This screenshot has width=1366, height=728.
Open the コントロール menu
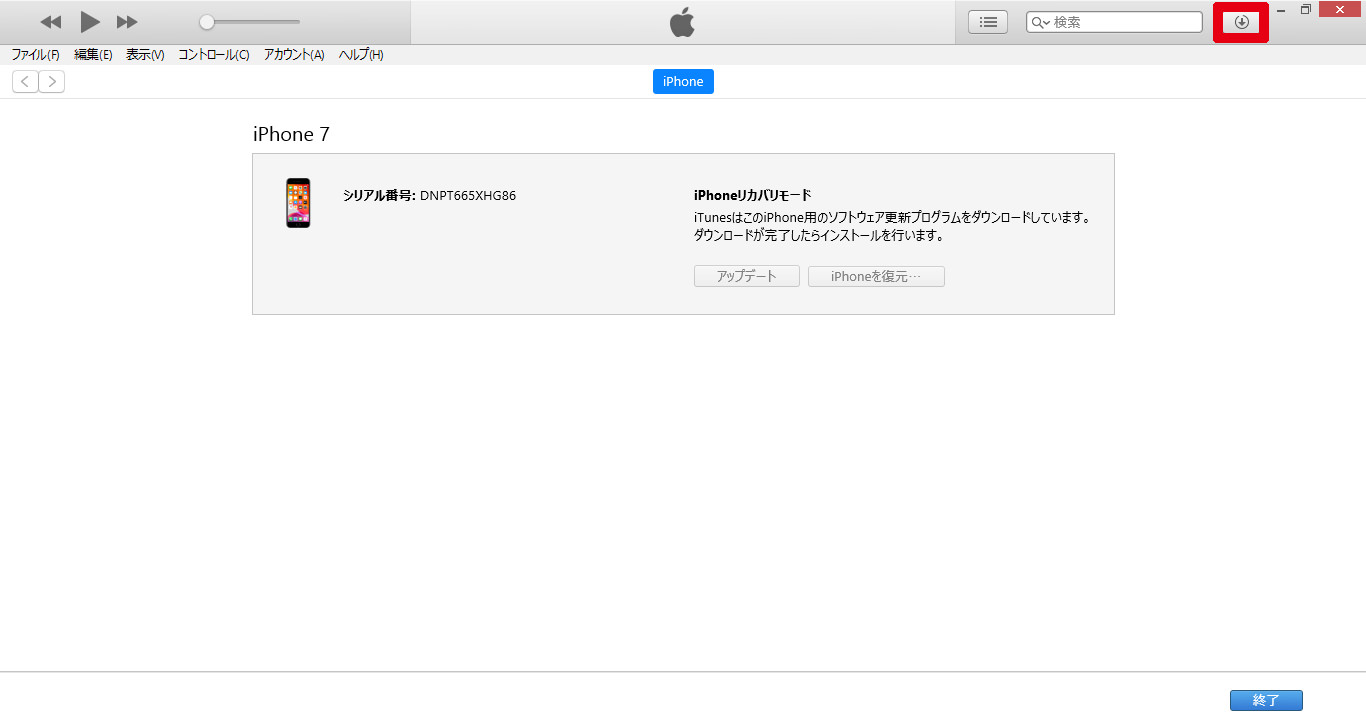click(x=214, y=55)
